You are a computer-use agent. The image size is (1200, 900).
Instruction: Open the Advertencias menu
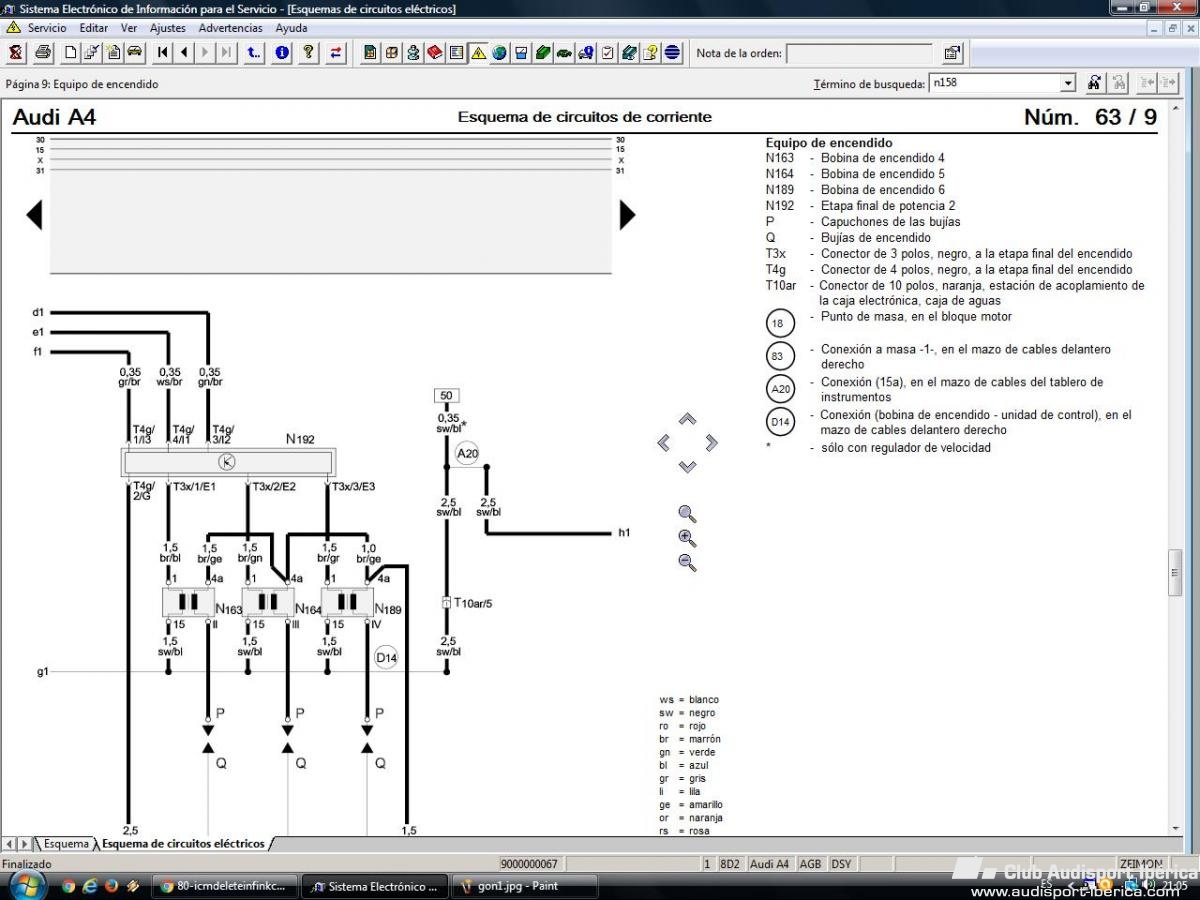coord(231,28)
